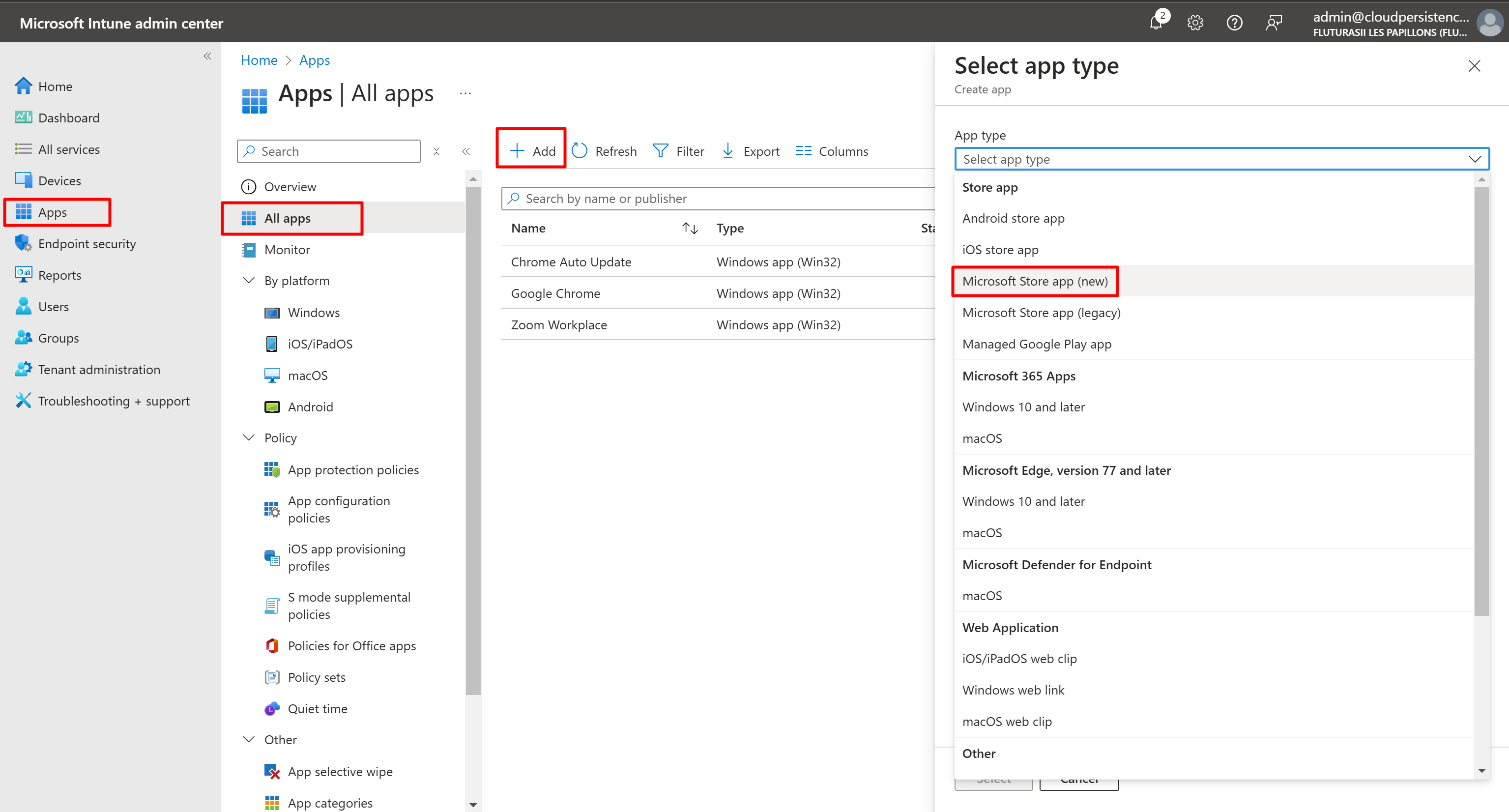Open the Chrome Auto Update app row

[x=718, y=262]
